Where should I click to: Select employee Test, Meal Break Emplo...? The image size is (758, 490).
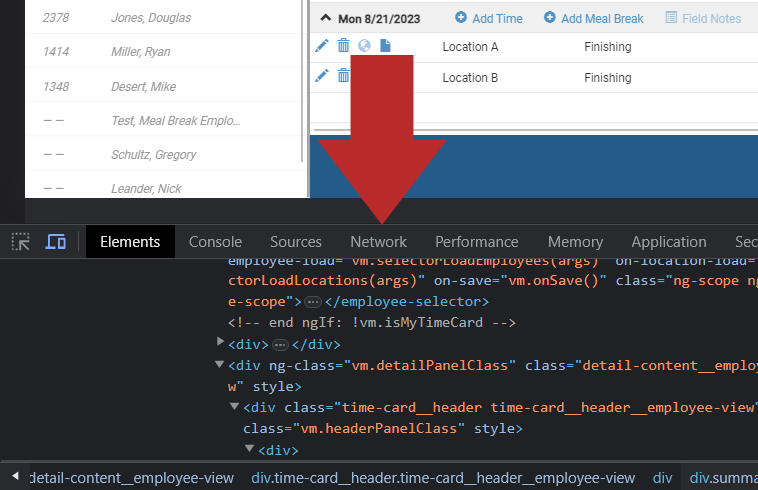[x=176, y=120]
